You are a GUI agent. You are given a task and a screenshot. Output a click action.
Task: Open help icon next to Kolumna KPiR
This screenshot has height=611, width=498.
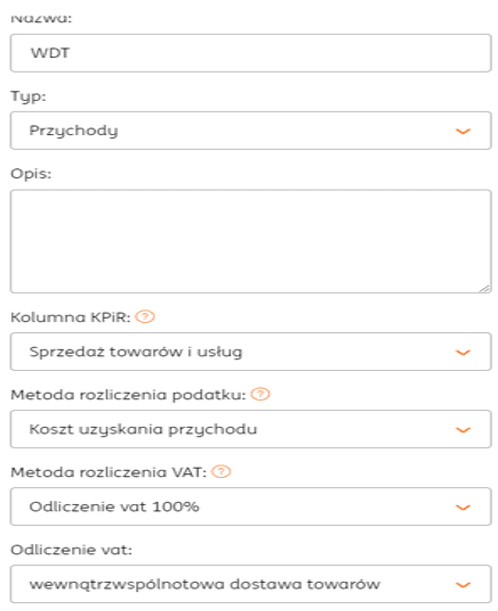point(145,317)
